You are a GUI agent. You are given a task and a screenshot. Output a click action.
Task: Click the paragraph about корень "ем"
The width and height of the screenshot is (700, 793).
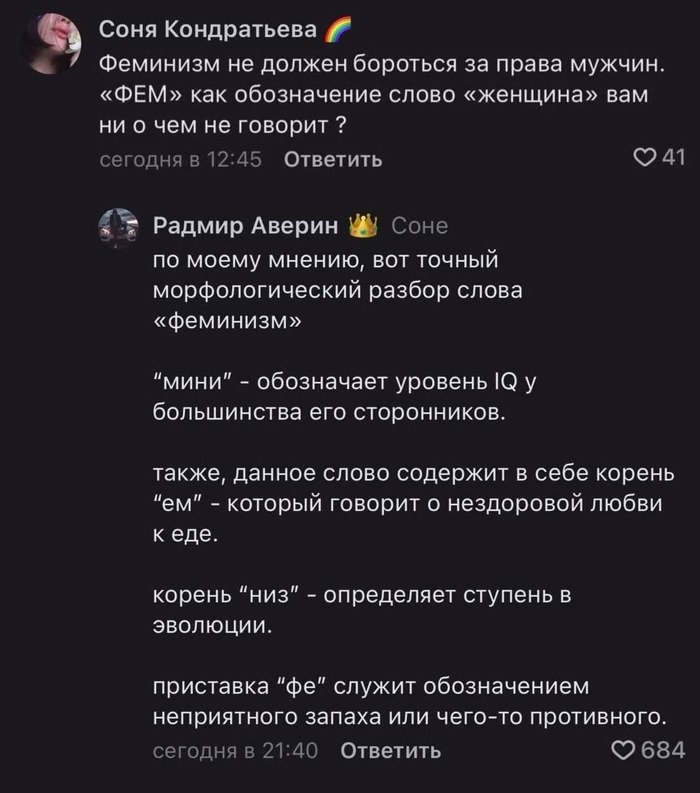405,504
